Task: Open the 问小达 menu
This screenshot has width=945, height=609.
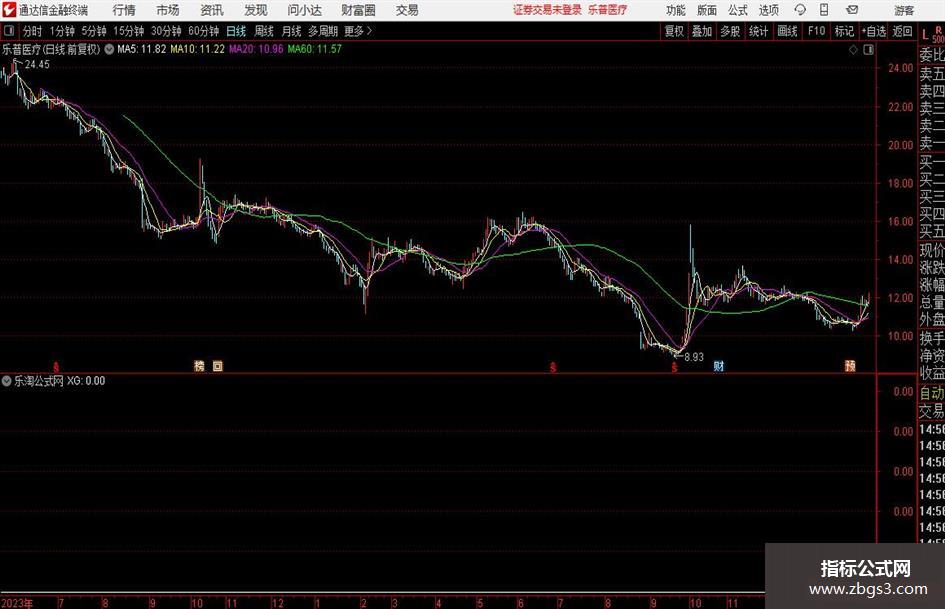Action: coord(304,10)
